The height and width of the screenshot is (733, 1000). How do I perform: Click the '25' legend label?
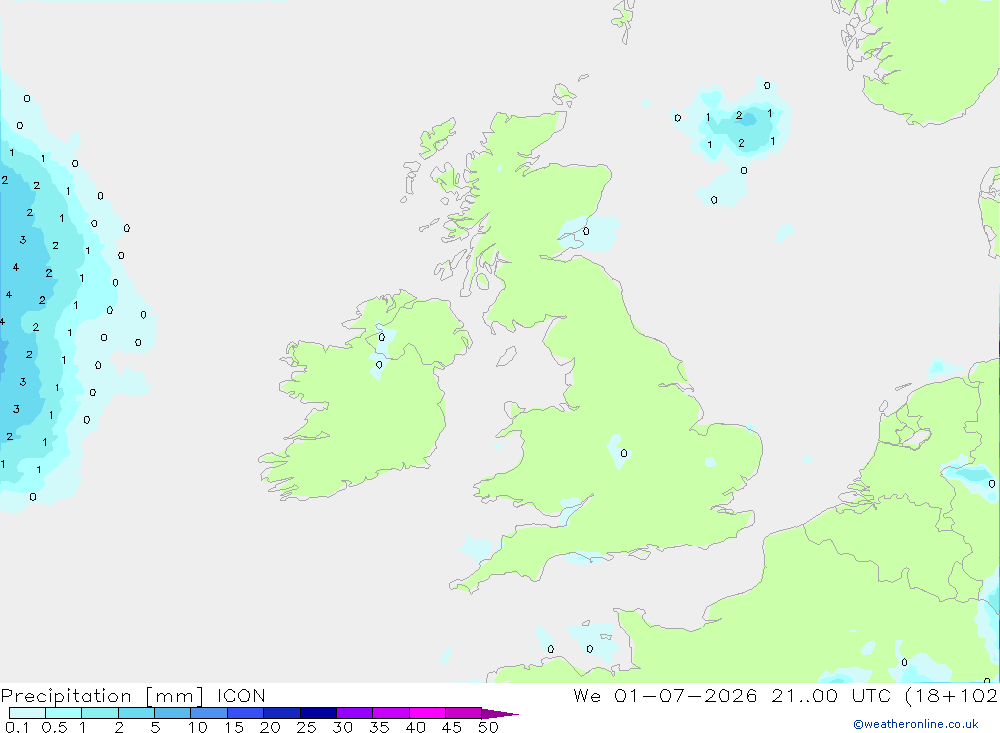(306, 727)
